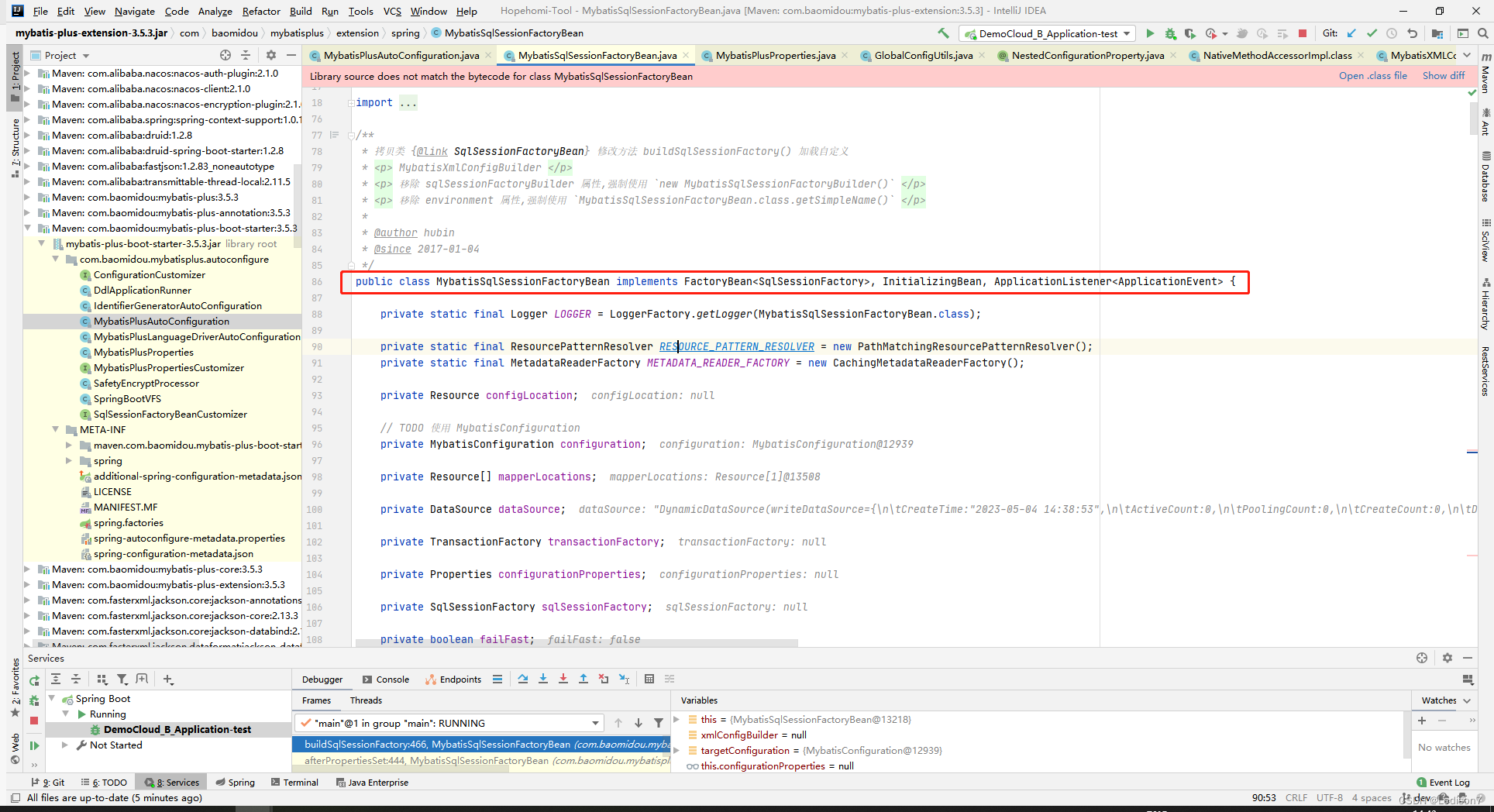
Task: Resume program in the Services sidebar
Action: [34, 745]
